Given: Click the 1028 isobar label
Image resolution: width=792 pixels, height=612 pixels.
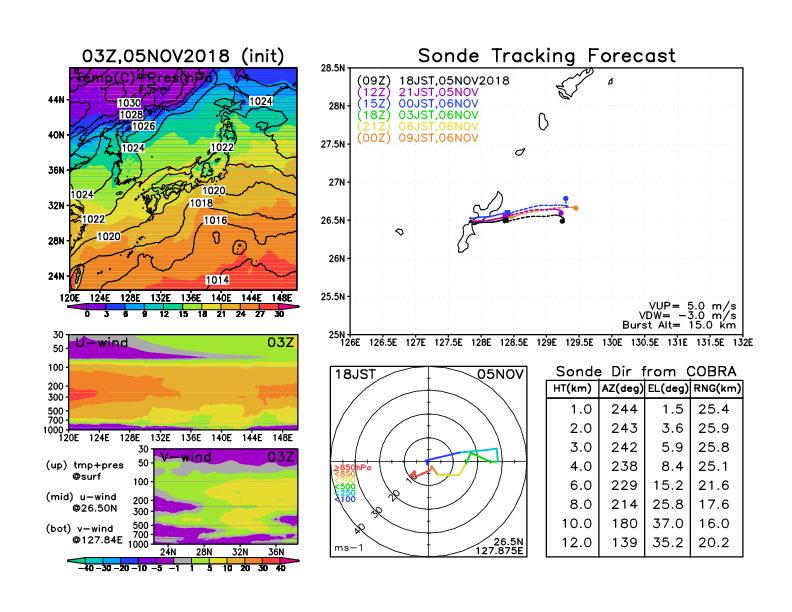Looking at the screenshot, I should click(x=131, y=115).
